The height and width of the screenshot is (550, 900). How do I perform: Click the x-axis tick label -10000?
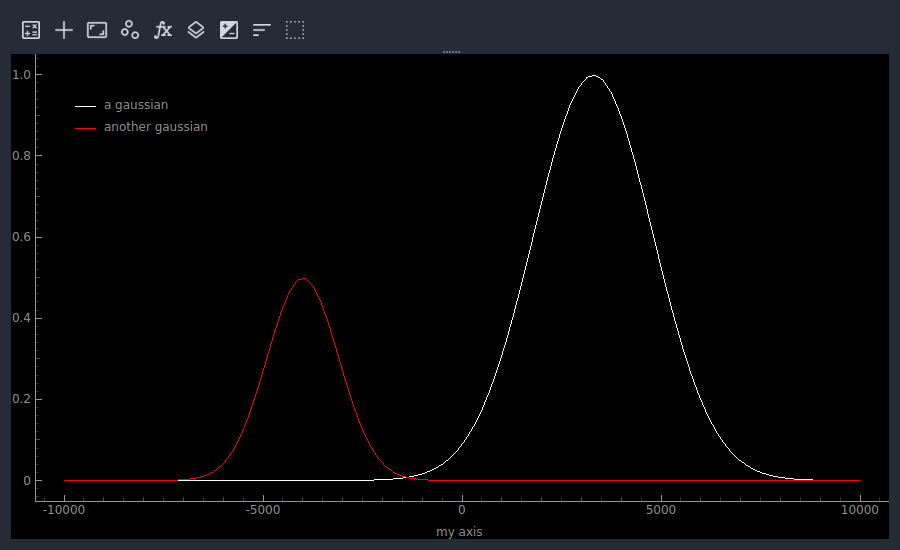coord(64,510)
